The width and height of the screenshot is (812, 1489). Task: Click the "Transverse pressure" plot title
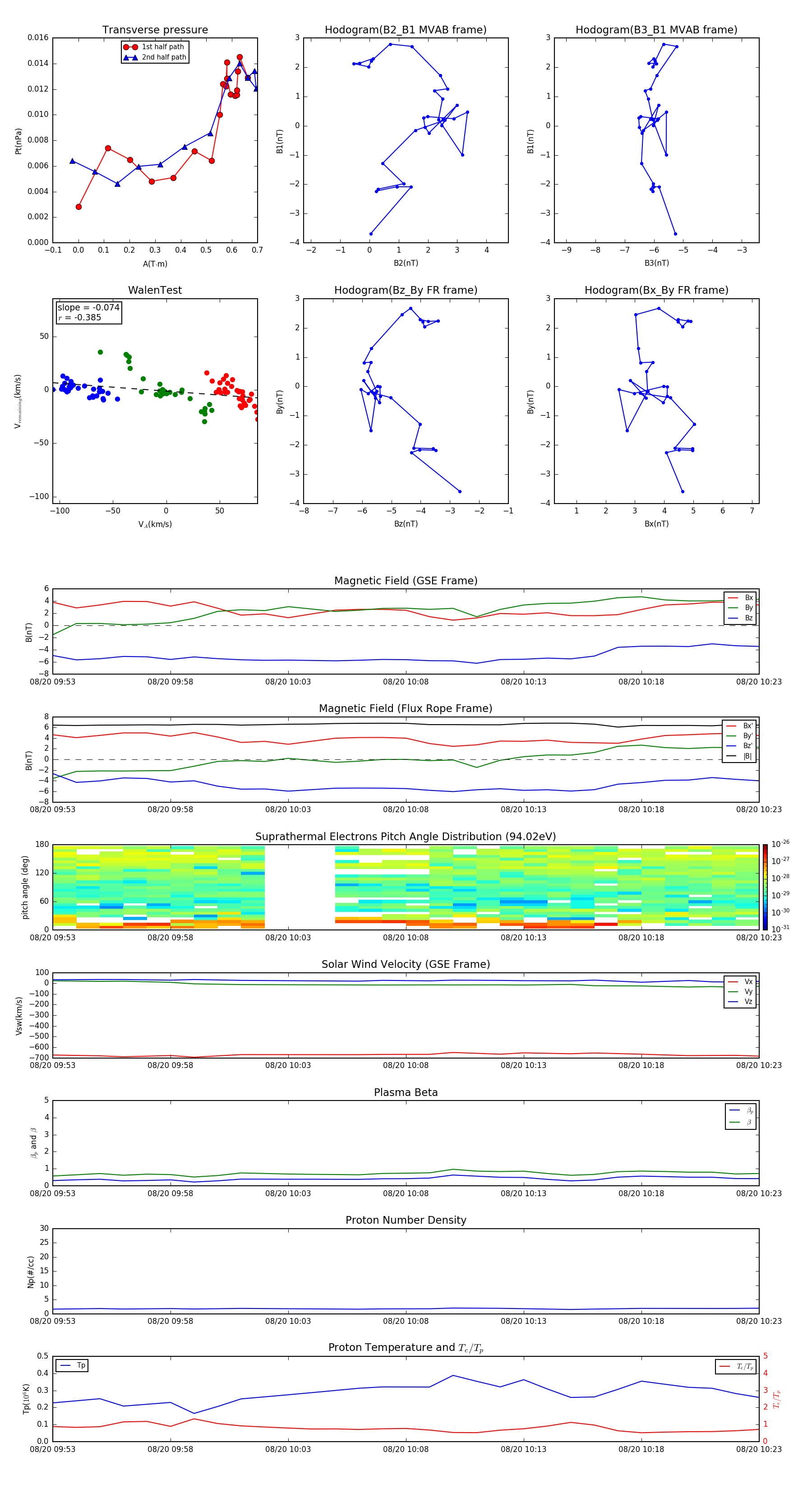coord(155,30)
